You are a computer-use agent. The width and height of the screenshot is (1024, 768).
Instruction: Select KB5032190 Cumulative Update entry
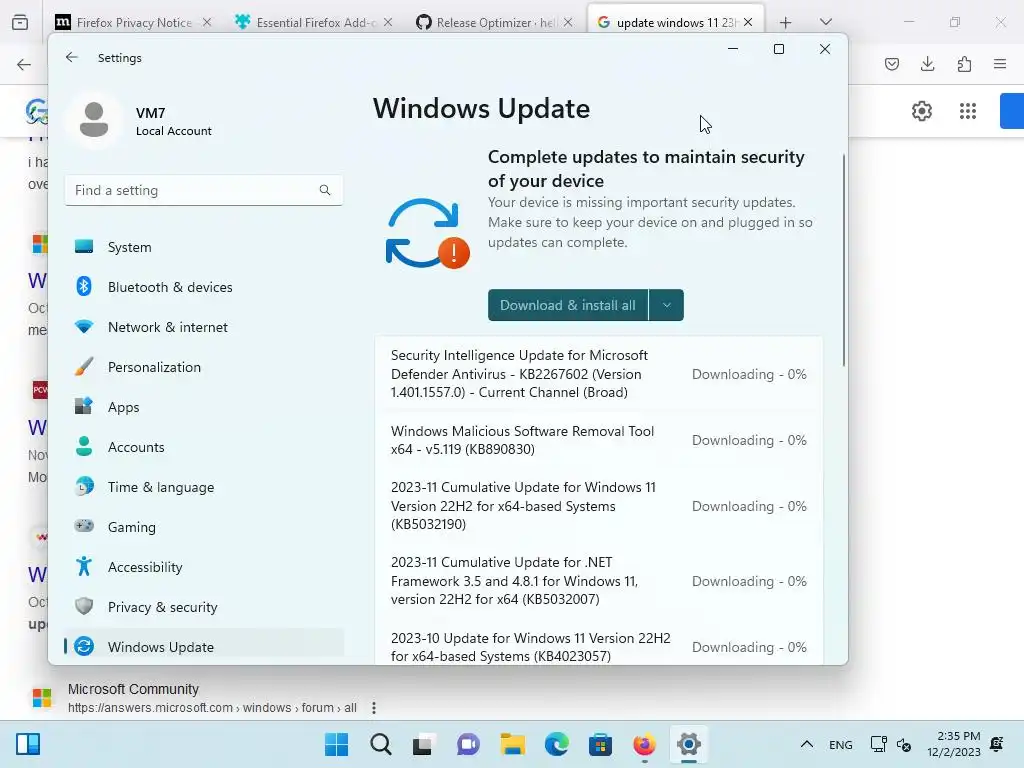[599, 506]
